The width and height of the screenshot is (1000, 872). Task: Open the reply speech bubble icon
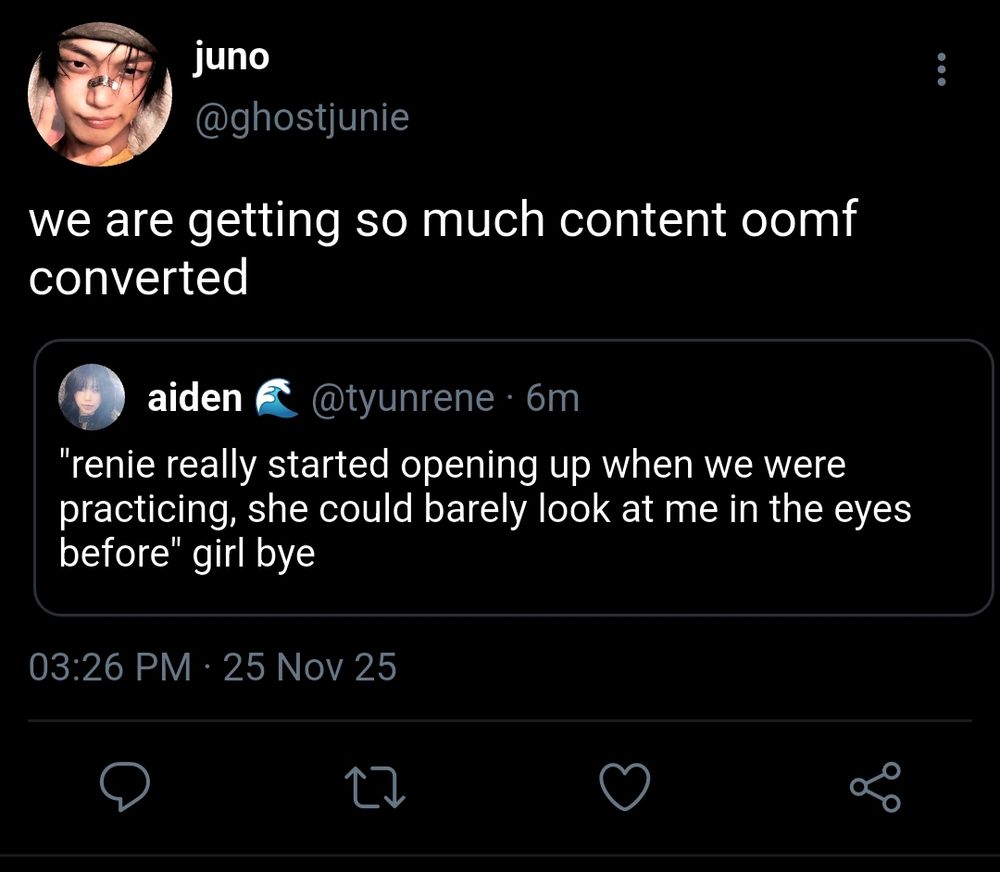pyautogui.click(x=126, y=786)
